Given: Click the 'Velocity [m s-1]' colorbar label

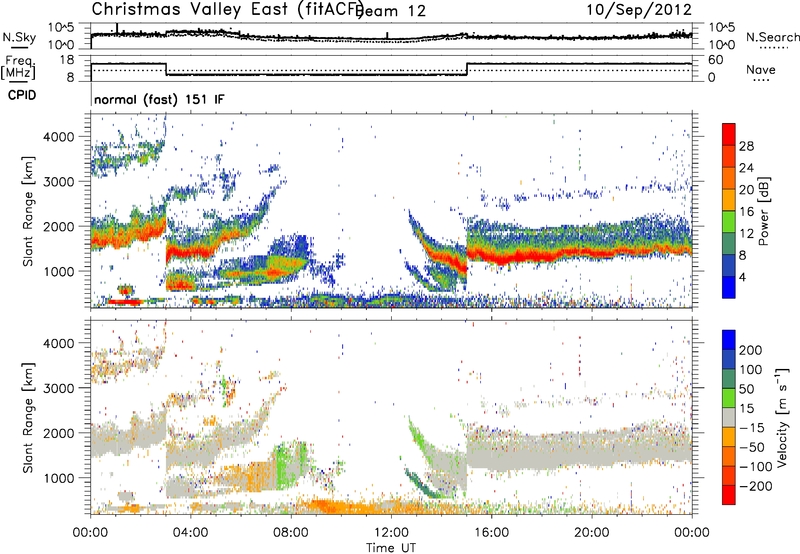Looking at the screenshot, I should tap(782, 417).
